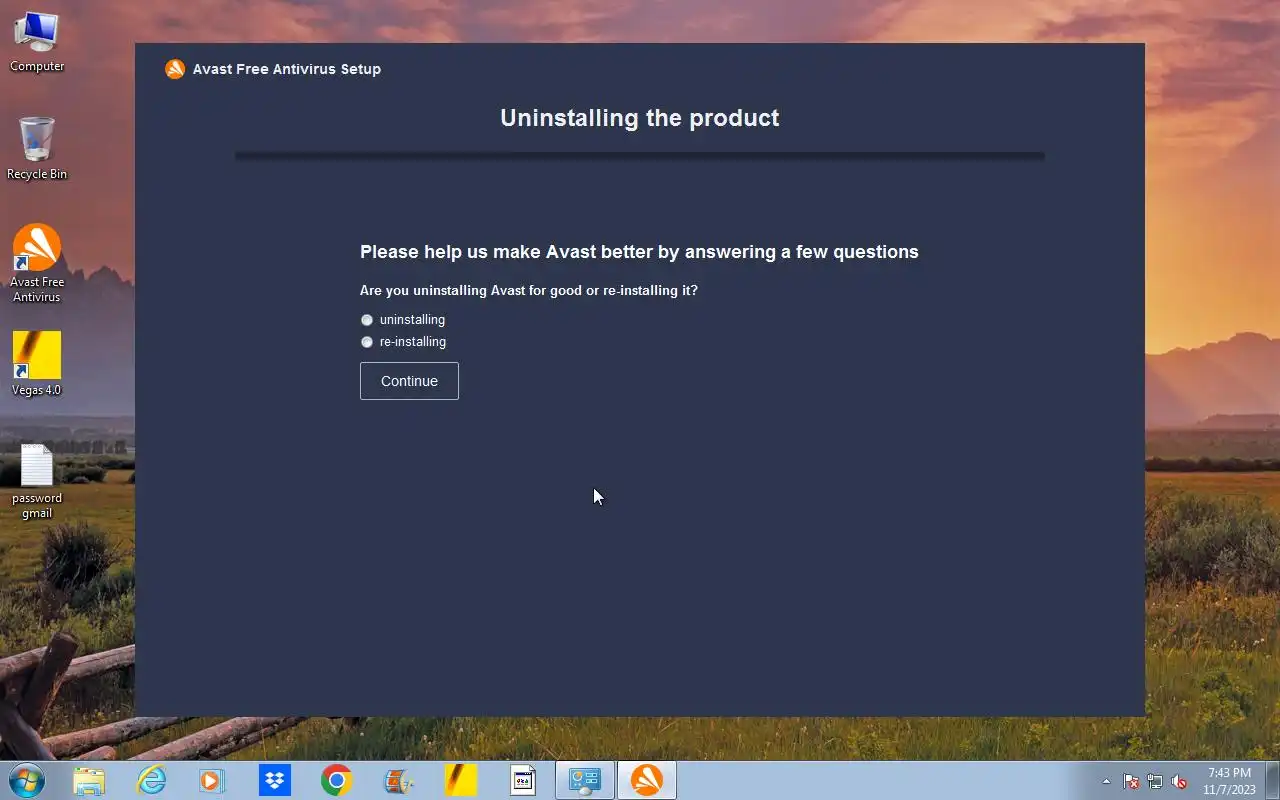The height and width of the screenshot is (800, 1280).
Task: Open Dropbox from the taskbar
Action: (274, 780)
